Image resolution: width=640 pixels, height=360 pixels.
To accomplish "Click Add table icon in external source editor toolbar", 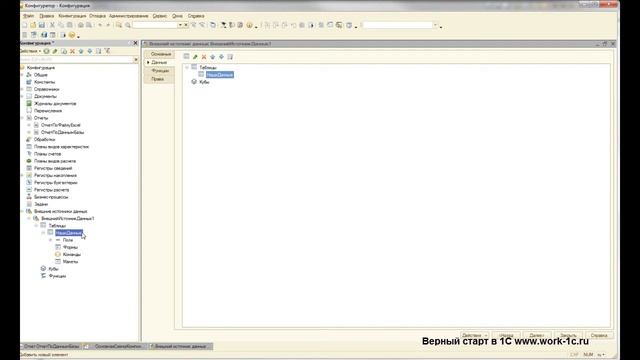I will (x=187, y=57).
